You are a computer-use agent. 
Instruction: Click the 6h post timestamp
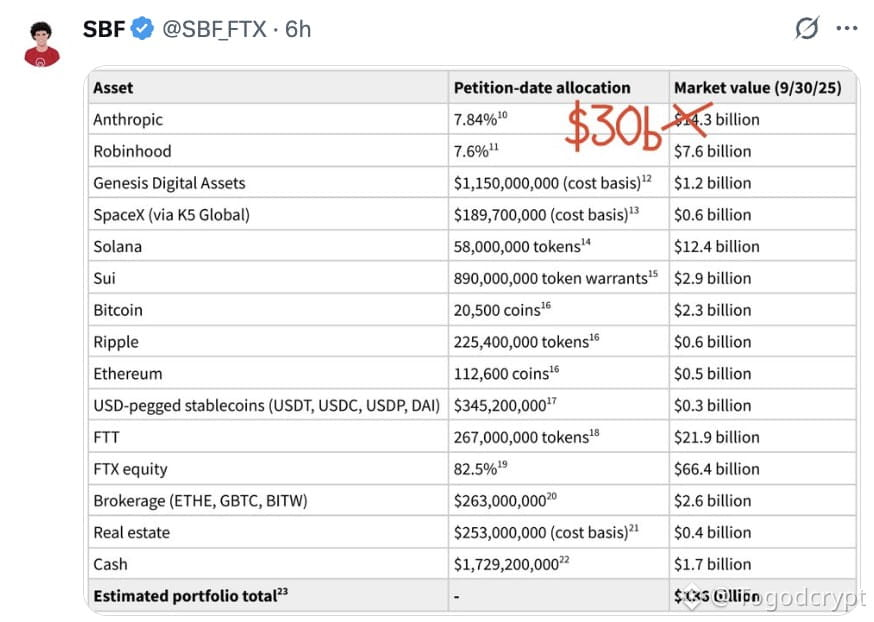[x=298, y=29]
